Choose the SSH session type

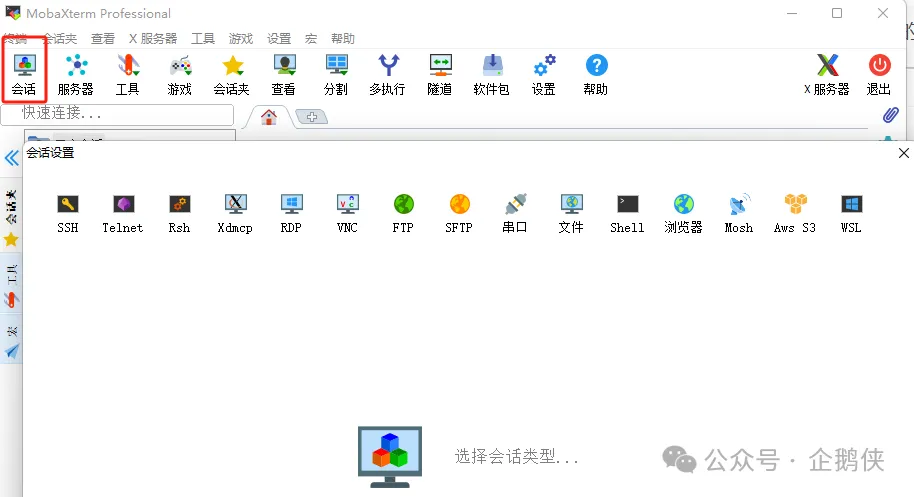(68, 214)
